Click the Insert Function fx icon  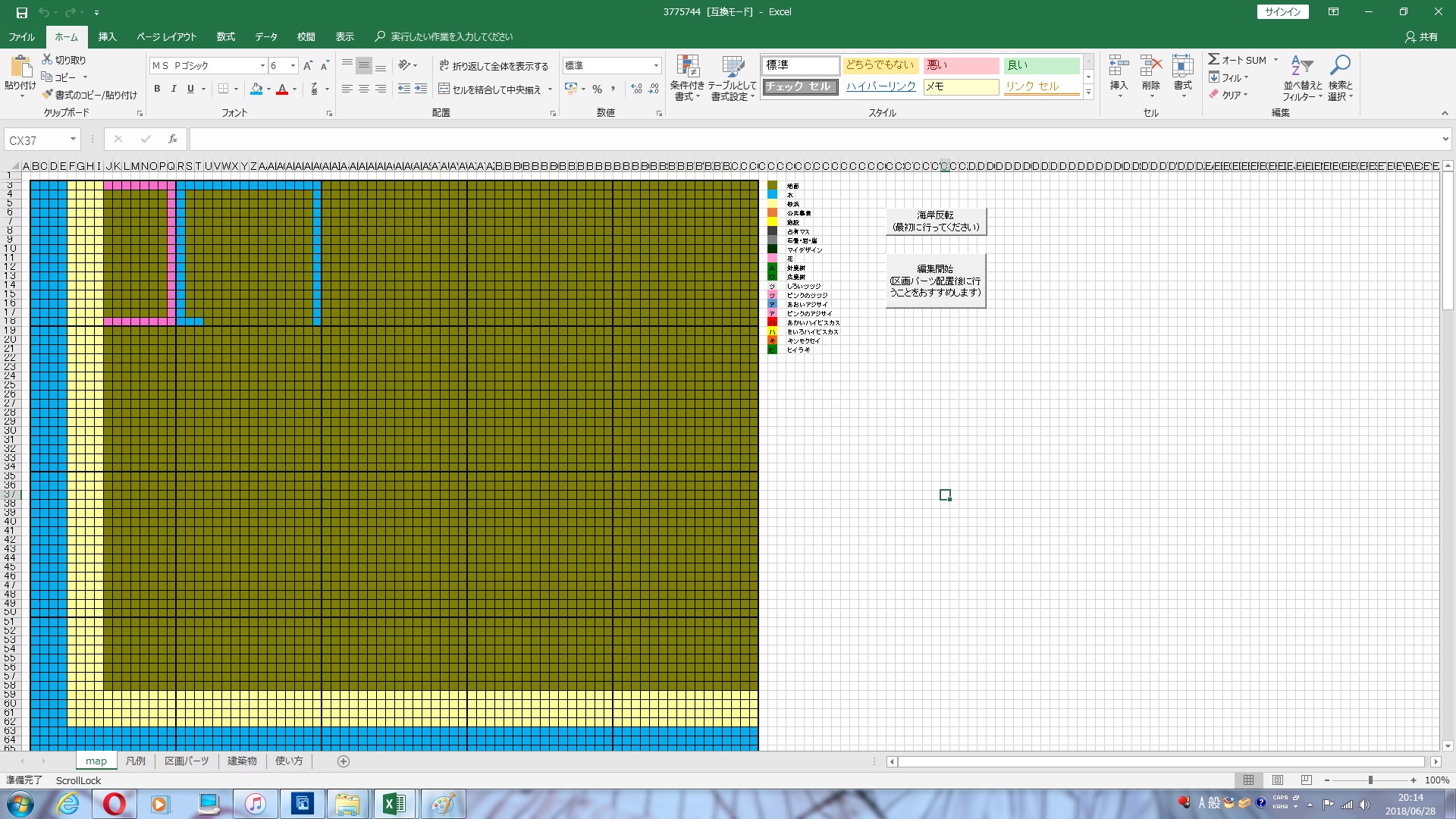(173, 139)
